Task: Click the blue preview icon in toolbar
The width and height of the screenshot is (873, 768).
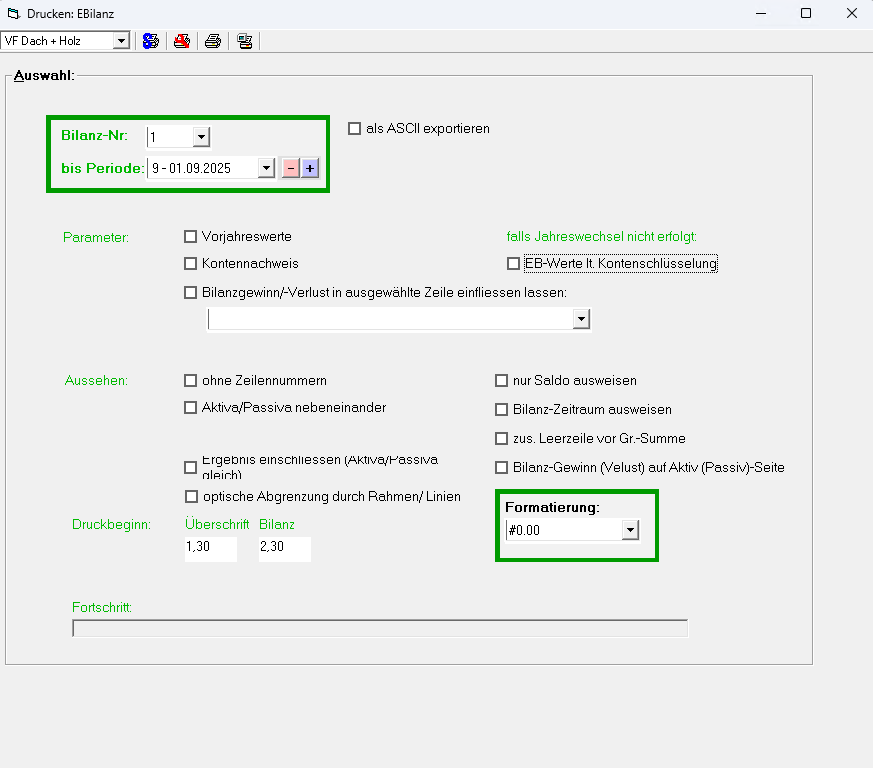Action: coord(151,41)
